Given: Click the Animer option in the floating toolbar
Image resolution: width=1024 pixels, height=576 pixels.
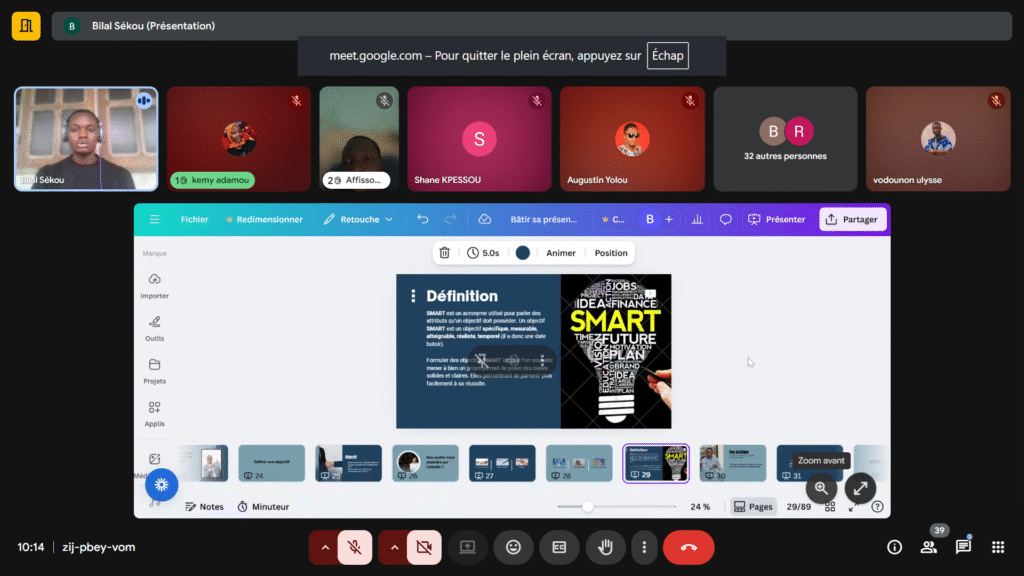Looking at the screenshot, I should pos(560,253).
